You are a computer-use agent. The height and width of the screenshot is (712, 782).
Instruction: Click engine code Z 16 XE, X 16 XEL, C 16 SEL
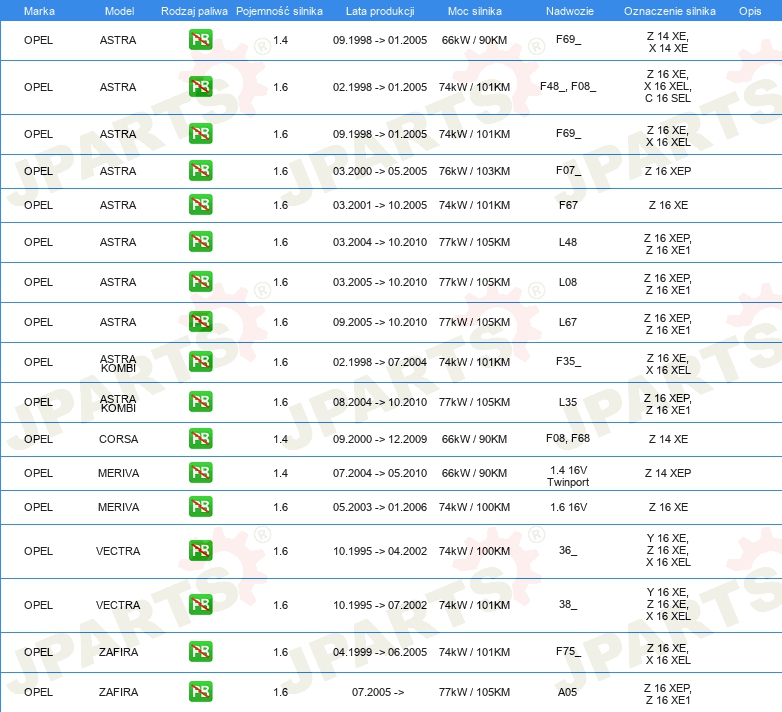pyautogui.click(x=668, y=86)
